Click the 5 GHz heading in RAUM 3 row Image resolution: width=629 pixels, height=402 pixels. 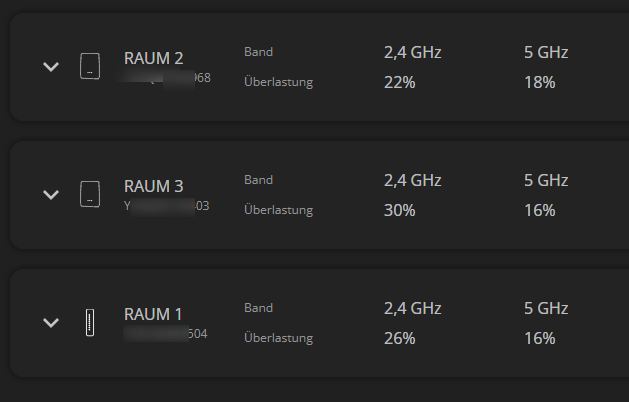545,181
